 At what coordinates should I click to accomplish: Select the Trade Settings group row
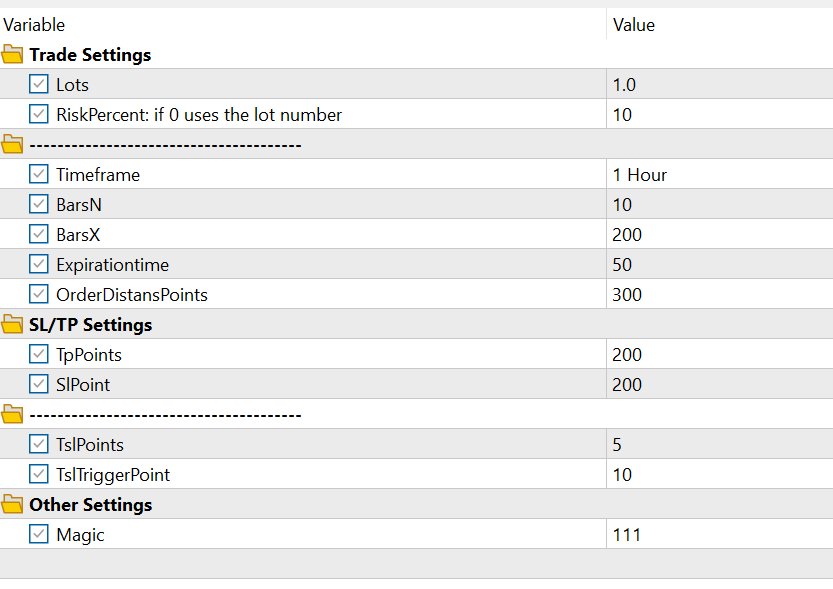416,54
